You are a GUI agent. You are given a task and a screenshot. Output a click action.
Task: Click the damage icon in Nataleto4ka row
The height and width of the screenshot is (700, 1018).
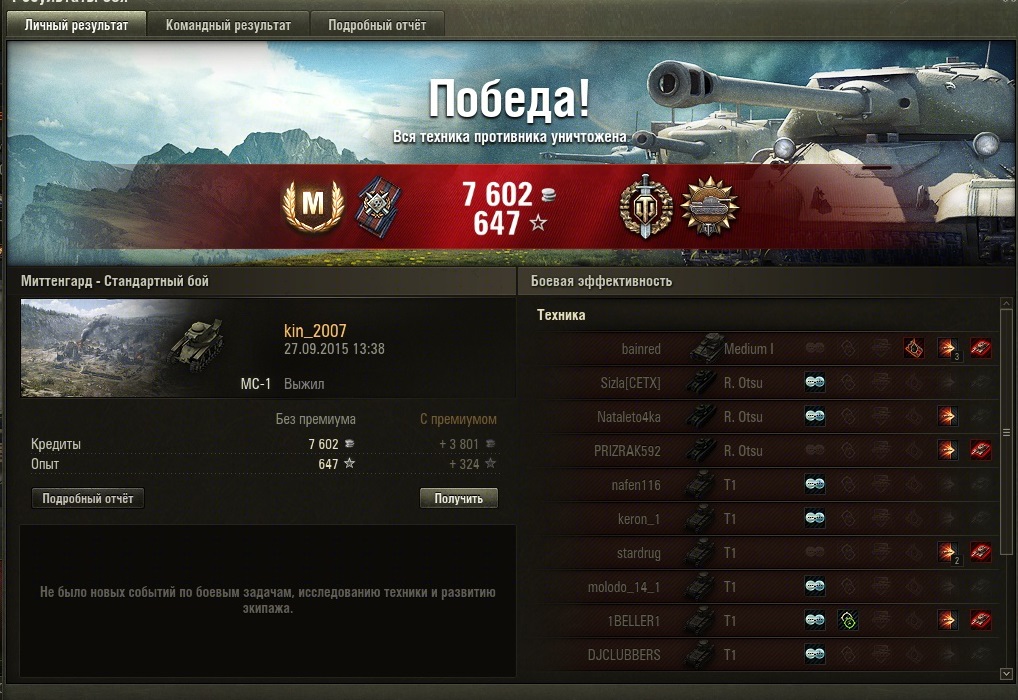(947, 416)
